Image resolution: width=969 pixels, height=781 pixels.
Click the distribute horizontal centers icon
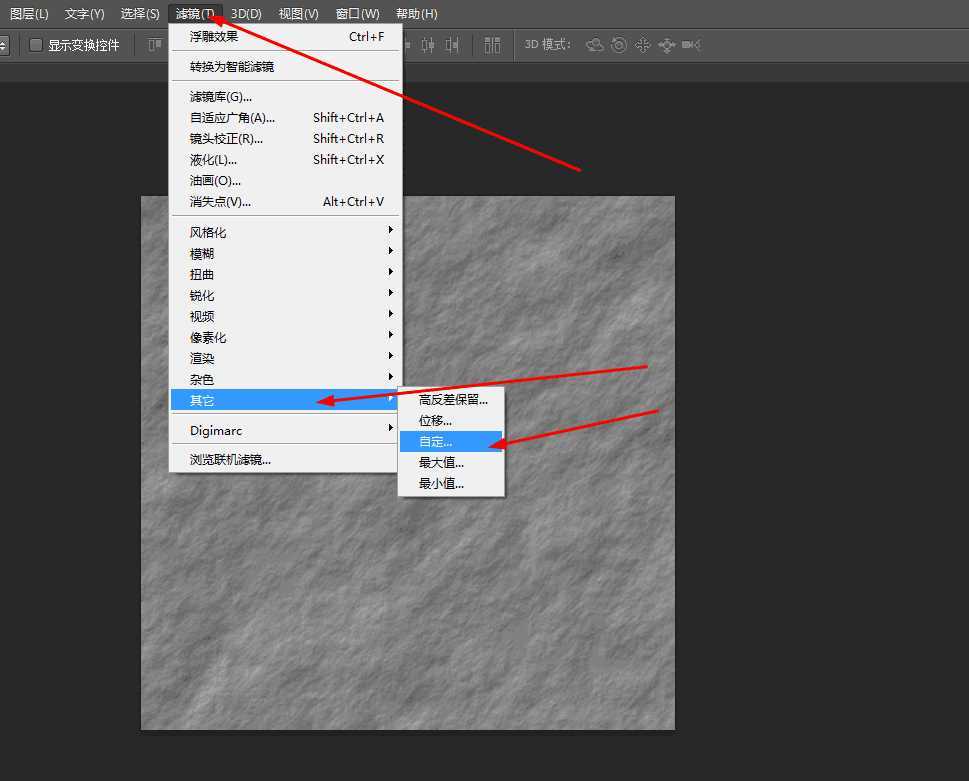(429, 45)
